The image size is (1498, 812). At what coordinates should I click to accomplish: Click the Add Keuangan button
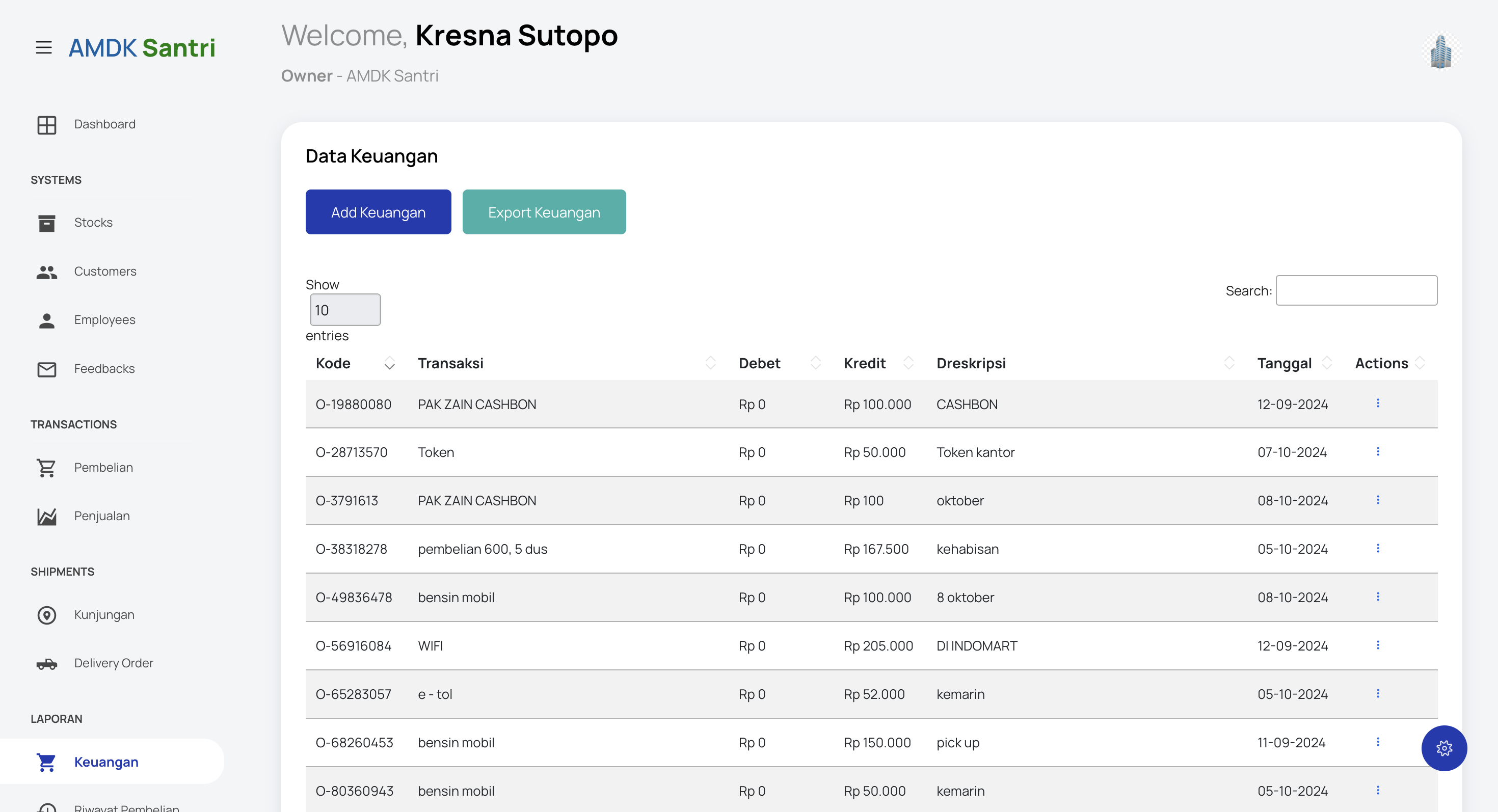click(x=378, y=212)
